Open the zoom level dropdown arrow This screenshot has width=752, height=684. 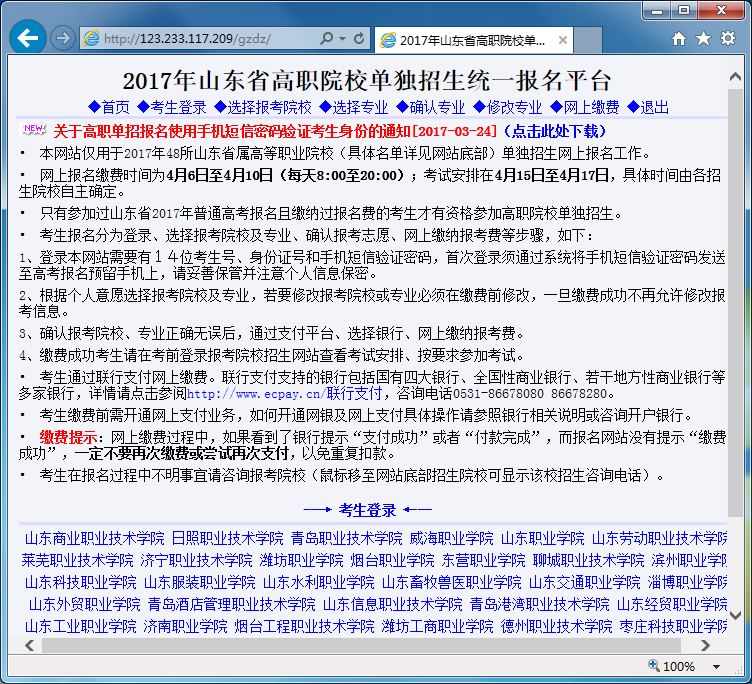click(x=716, y=666)
